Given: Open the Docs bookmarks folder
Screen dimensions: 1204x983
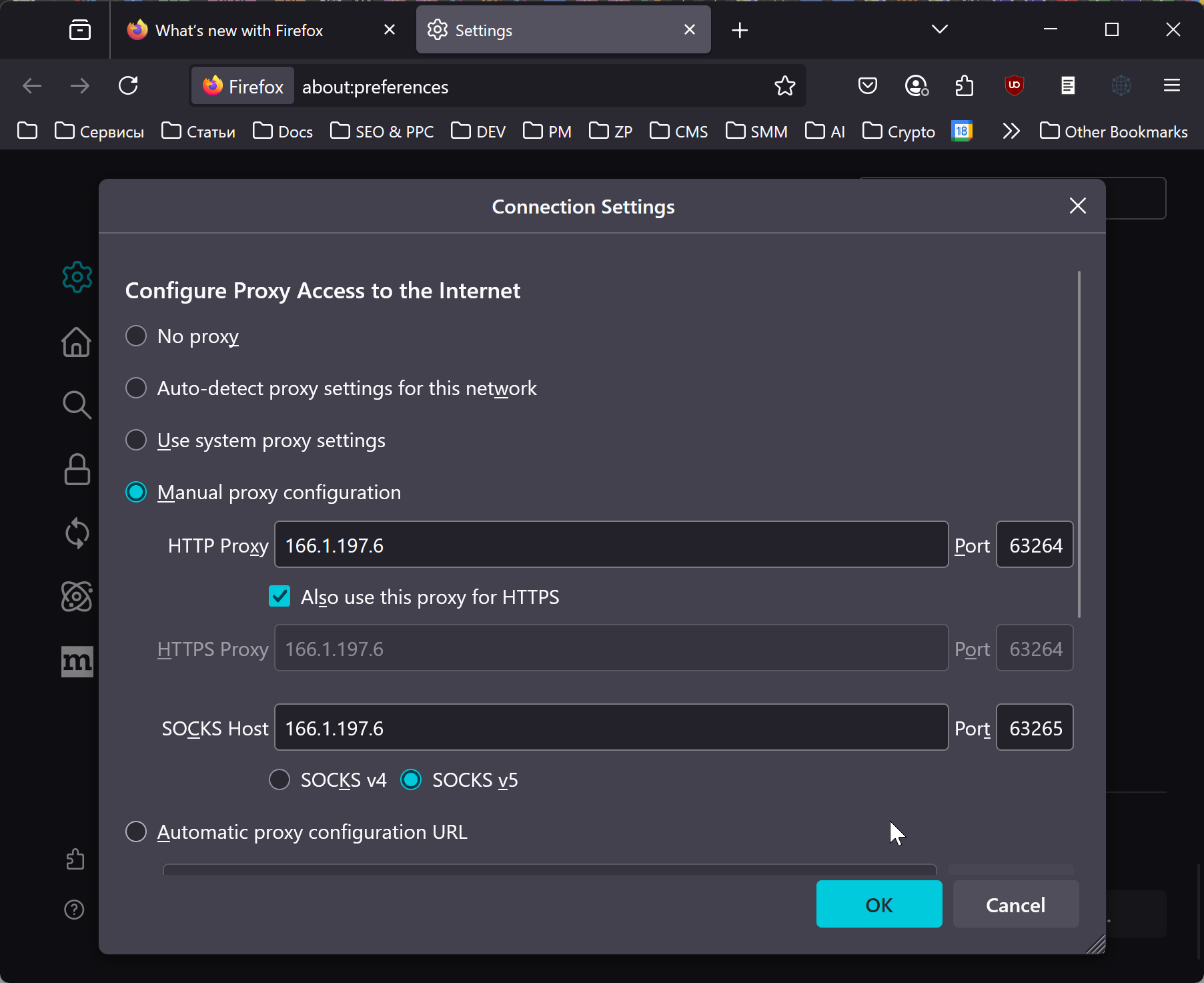Looking at the screenshot, I should click(x=283, y=131).
